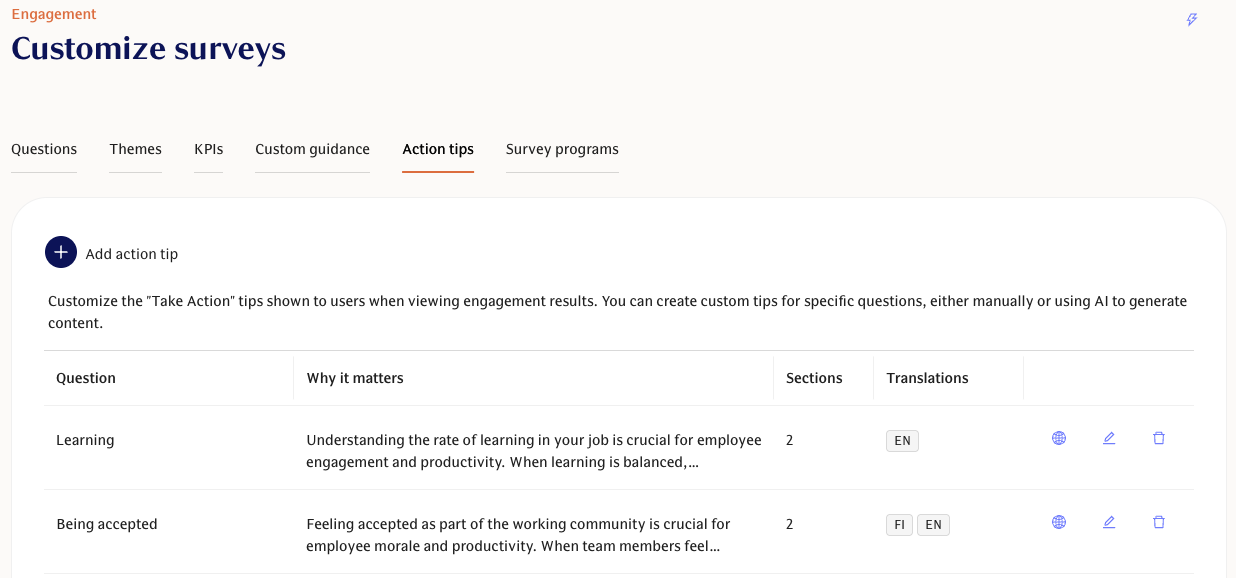
Task: Click the Why it matters column header
Action: (x=355, y=378)
